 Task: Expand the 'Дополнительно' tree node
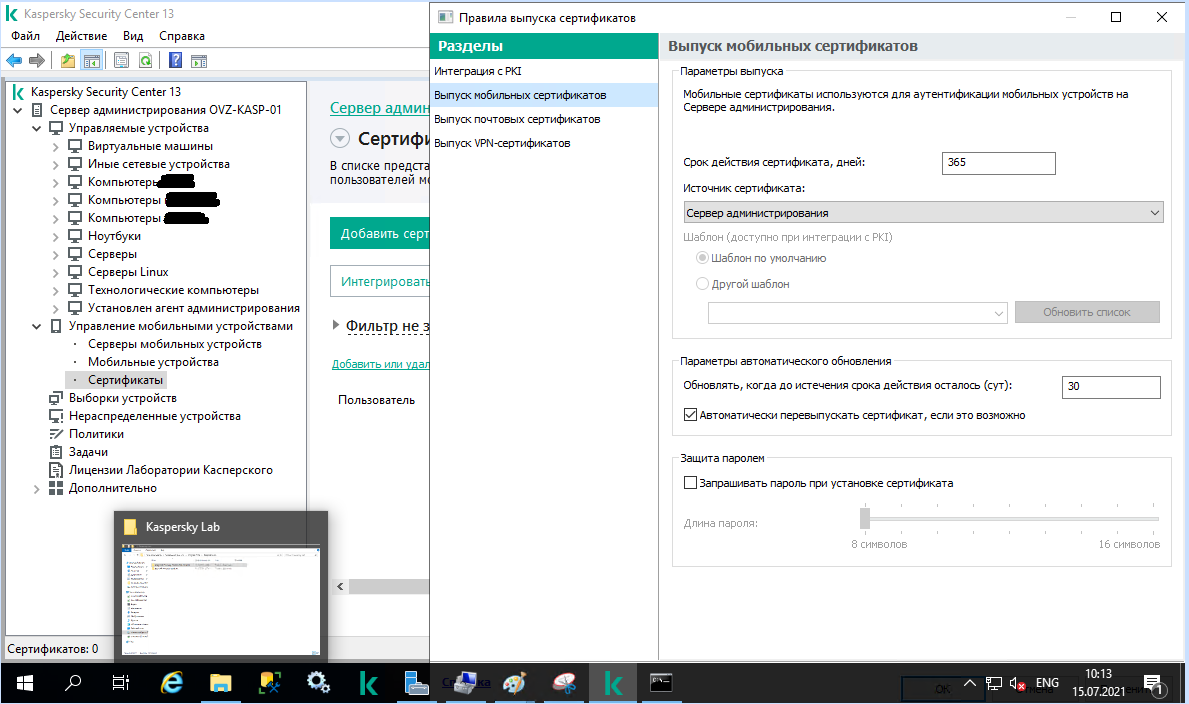click(36, 489)
